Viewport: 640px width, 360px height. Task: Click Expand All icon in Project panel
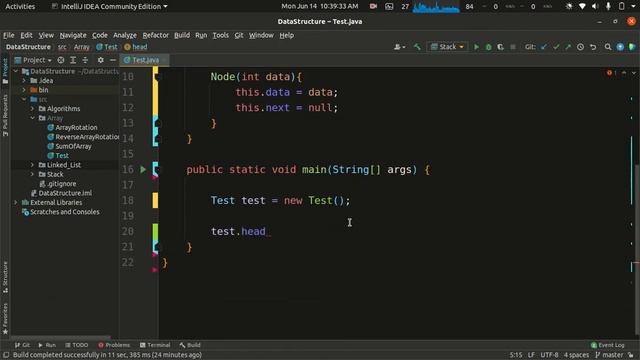(73, 60)
